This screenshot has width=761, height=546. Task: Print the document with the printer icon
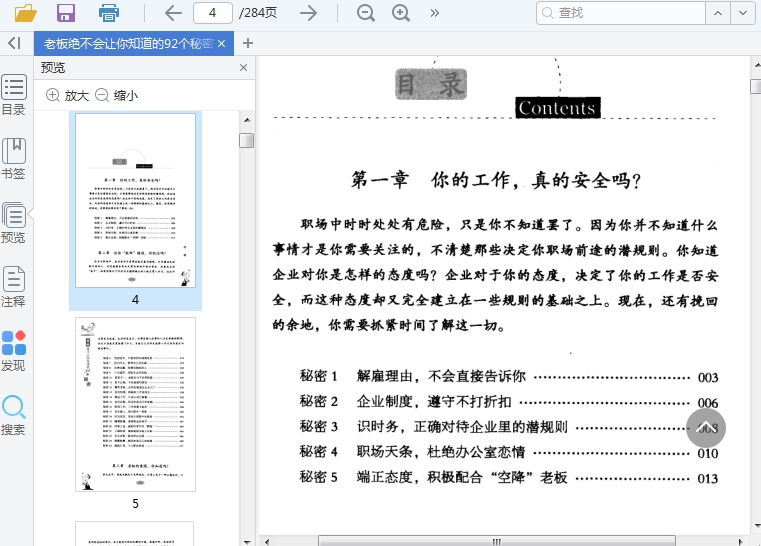coord(109,13)
